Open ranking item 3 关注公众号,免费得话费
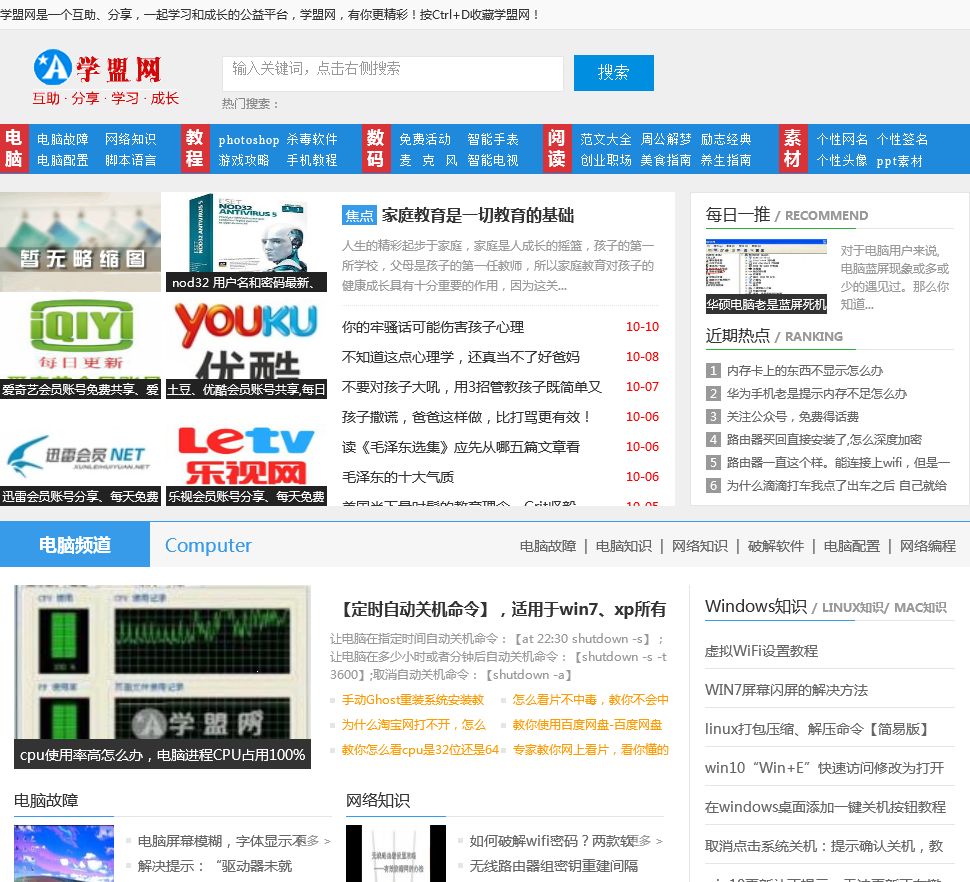This screenshot has height=882, width=970. 792,416
